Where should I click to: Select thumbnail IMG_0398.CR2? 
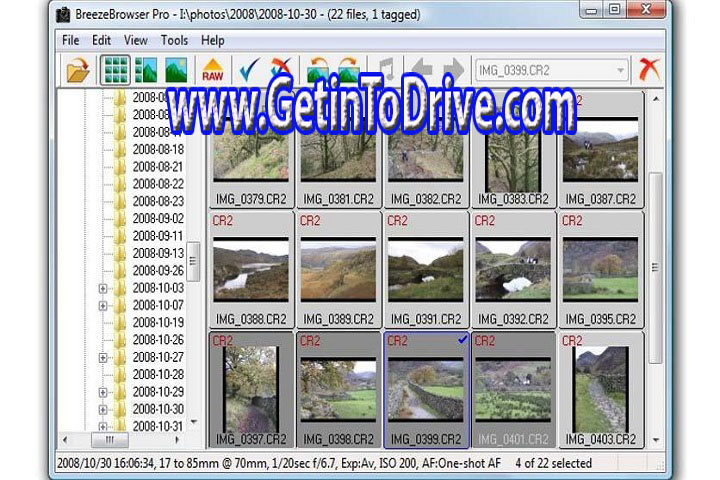[x=338, y=390]
